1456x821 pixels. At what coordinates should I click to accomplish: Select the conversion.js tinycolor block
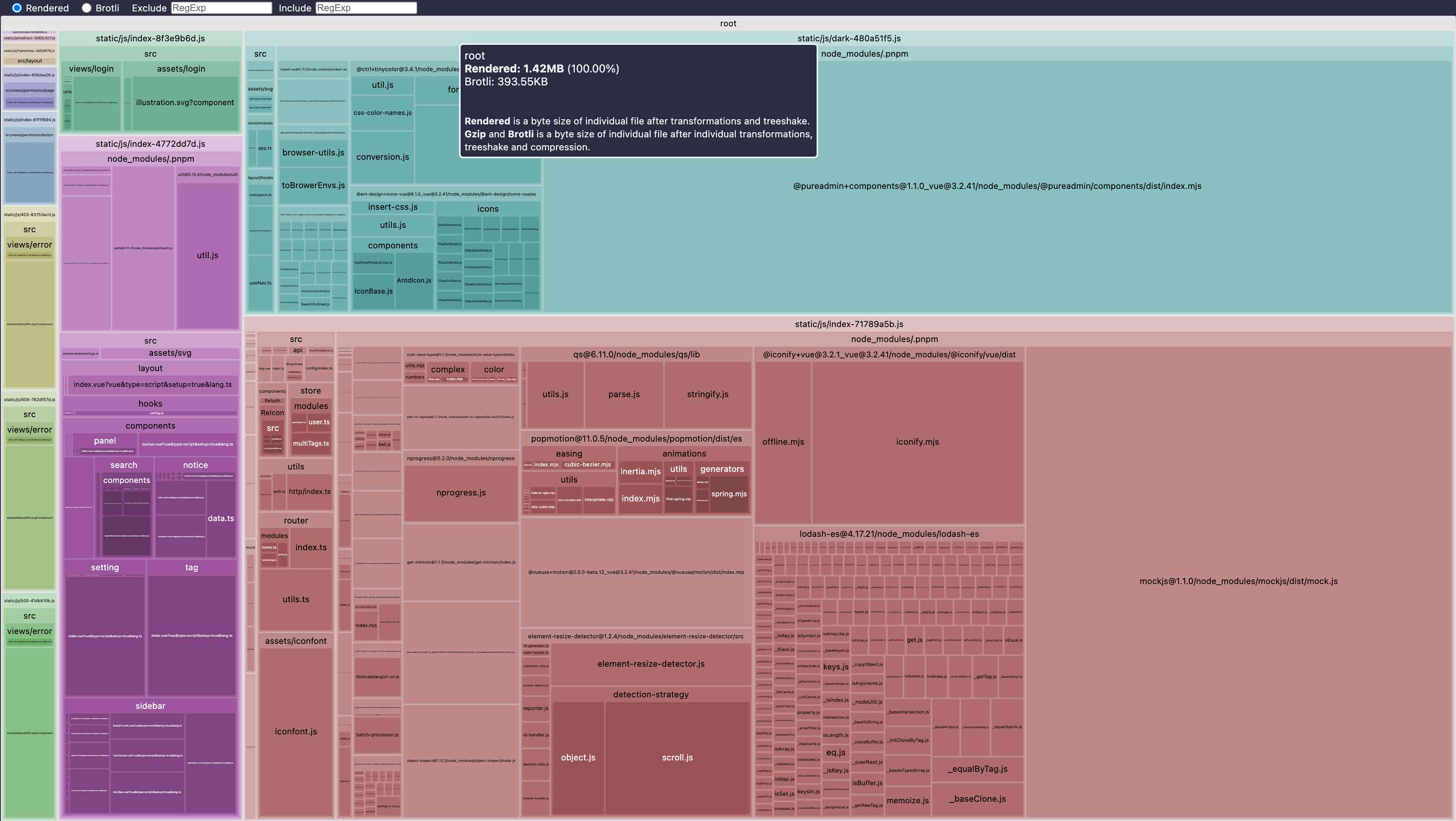pyautogui.click(x=382, y=157)
